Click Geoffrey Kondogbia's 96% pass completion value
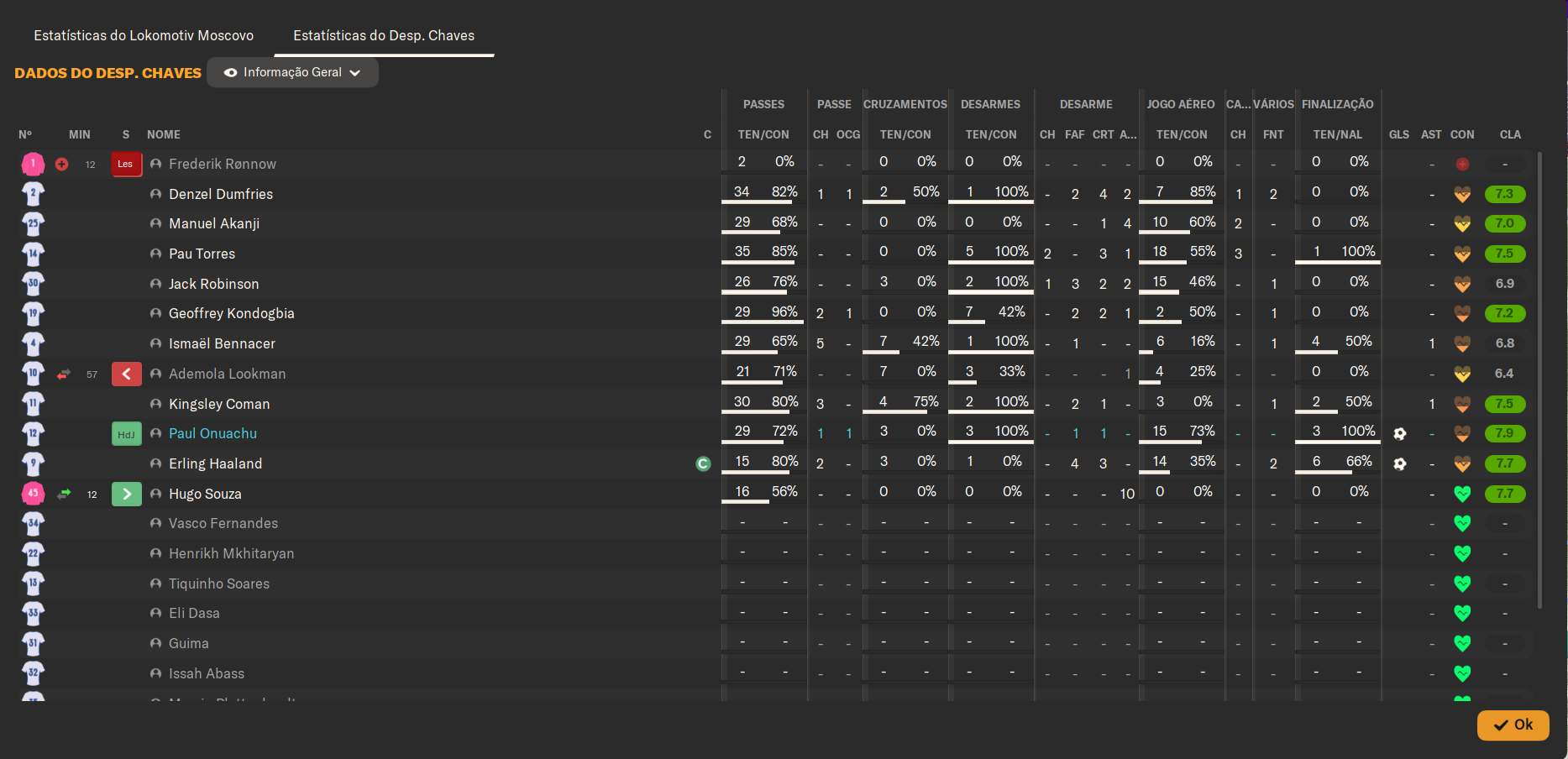Screen dimensions: 1568x759 [784, 311]
